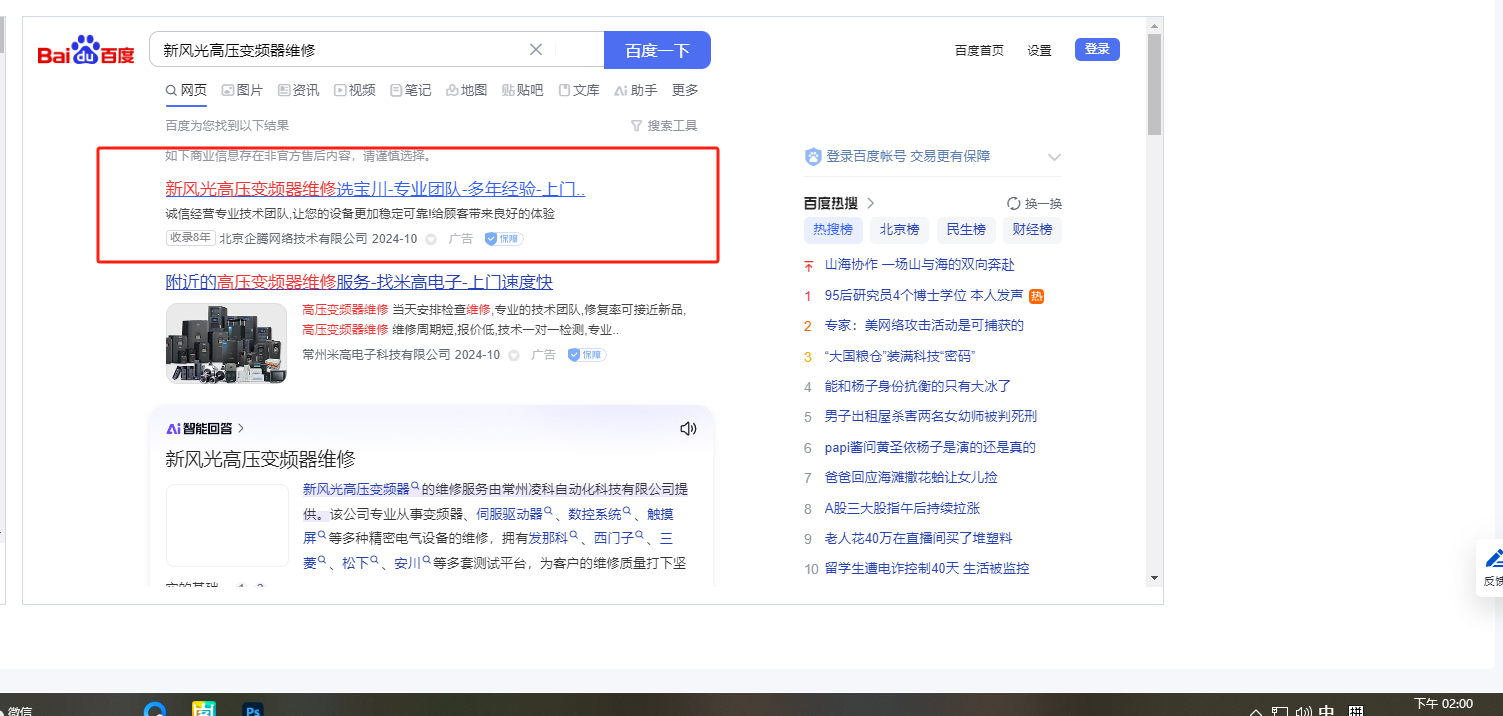Viewport: 1503px width, 716px height.
Task: Switch to the 图片 search tab
Action: (242, 90)
